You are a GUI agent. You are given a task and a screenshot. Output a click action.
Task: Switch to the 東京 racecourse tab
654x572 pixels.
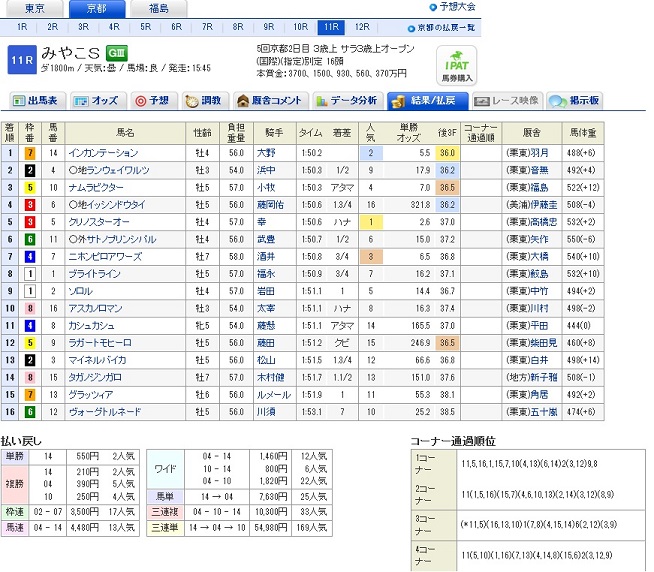(x=35, y=8)
